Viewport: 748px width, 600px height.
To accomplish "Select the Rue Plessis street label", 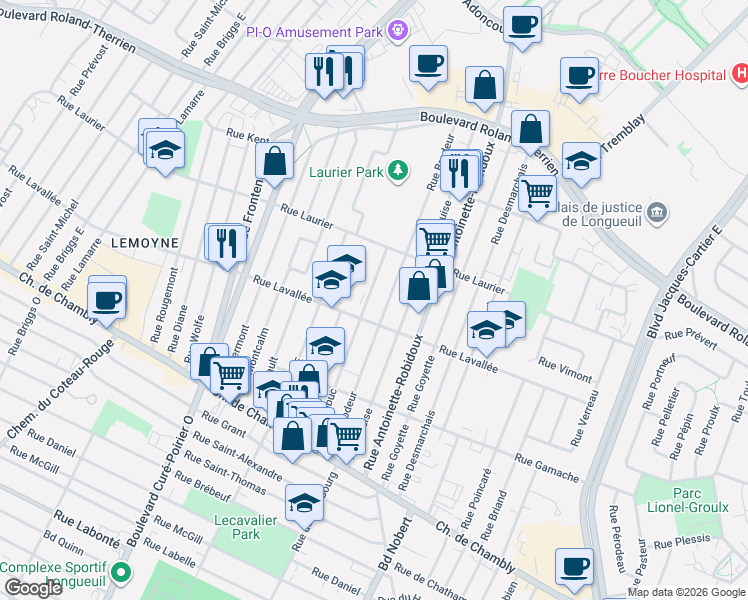I will point(682,542).
